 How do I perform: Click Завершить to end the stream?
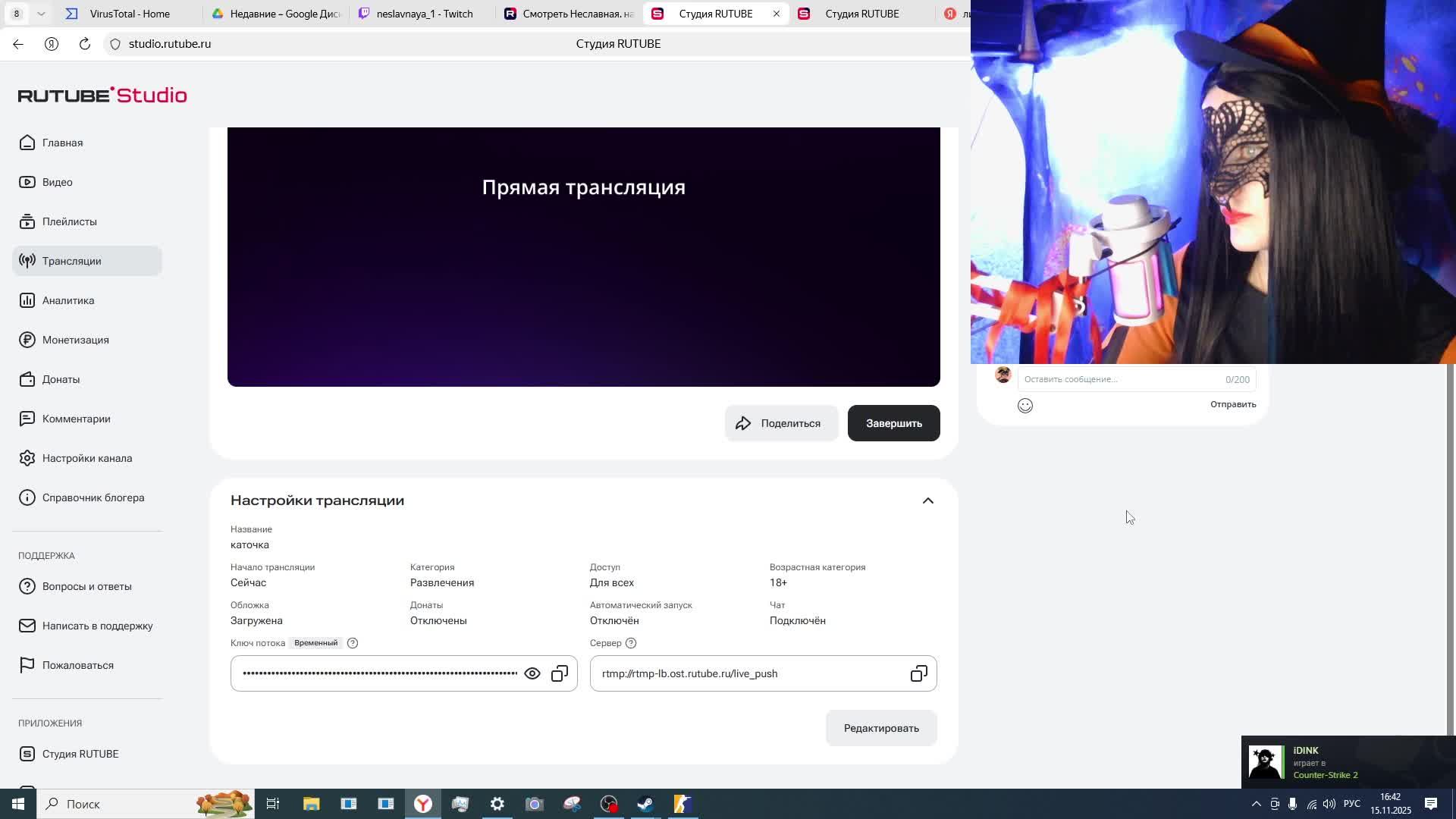[x=893, y=423]
